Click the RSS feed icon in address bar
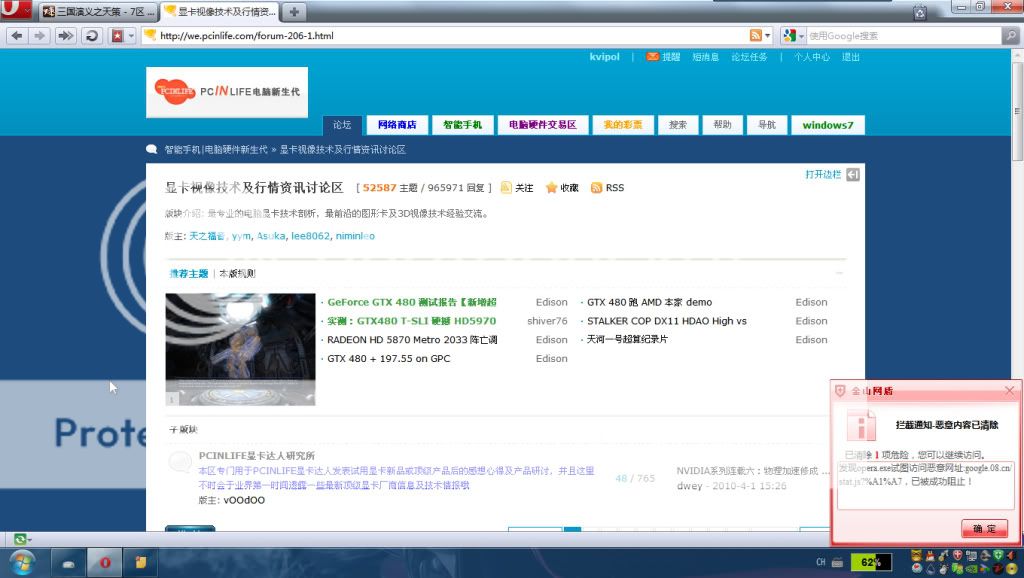The height and width of the screenshot is (578, 1024). (757, 35)
